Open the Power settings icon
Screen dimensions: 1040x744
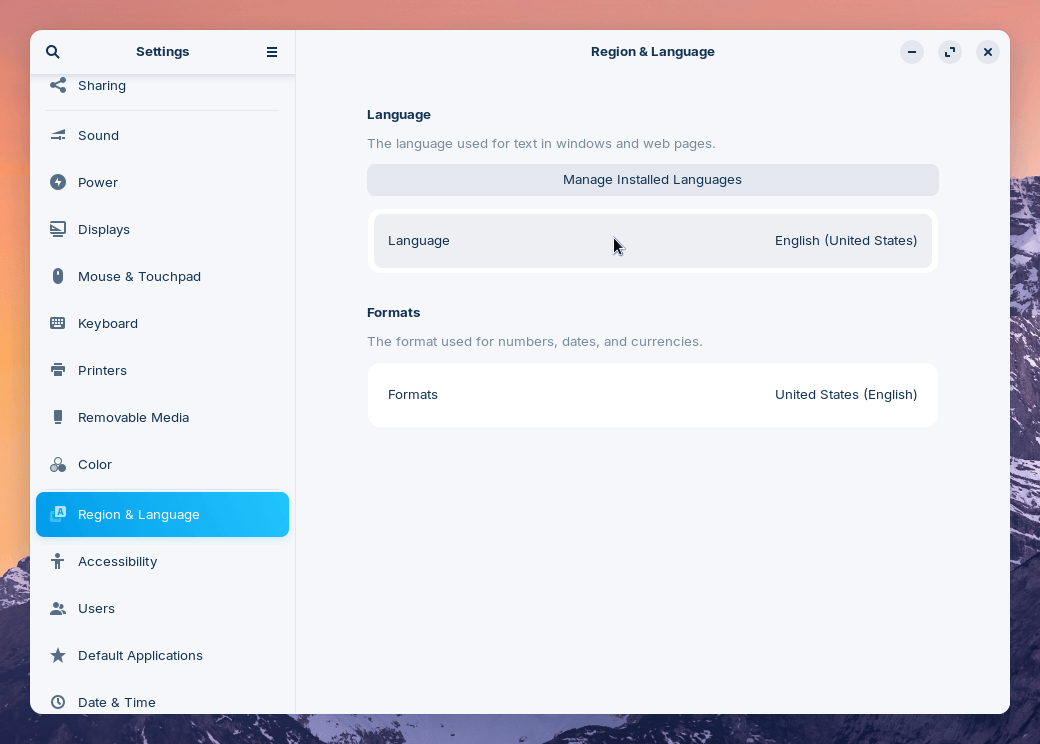coord(57,182)
